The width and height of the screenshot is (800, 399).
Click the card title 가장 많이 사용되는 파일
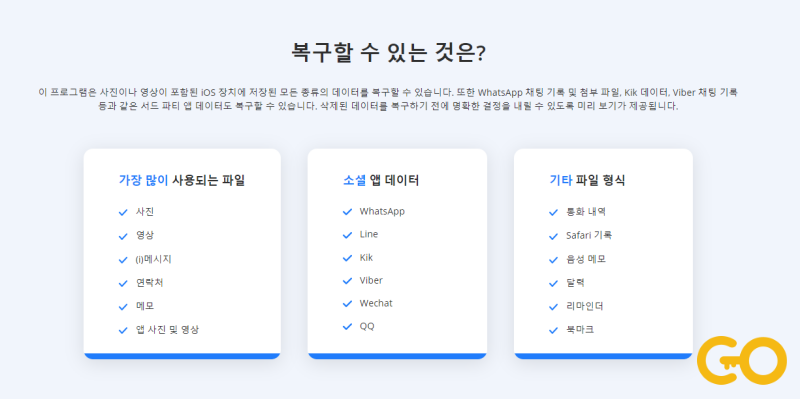pos(182,180)
